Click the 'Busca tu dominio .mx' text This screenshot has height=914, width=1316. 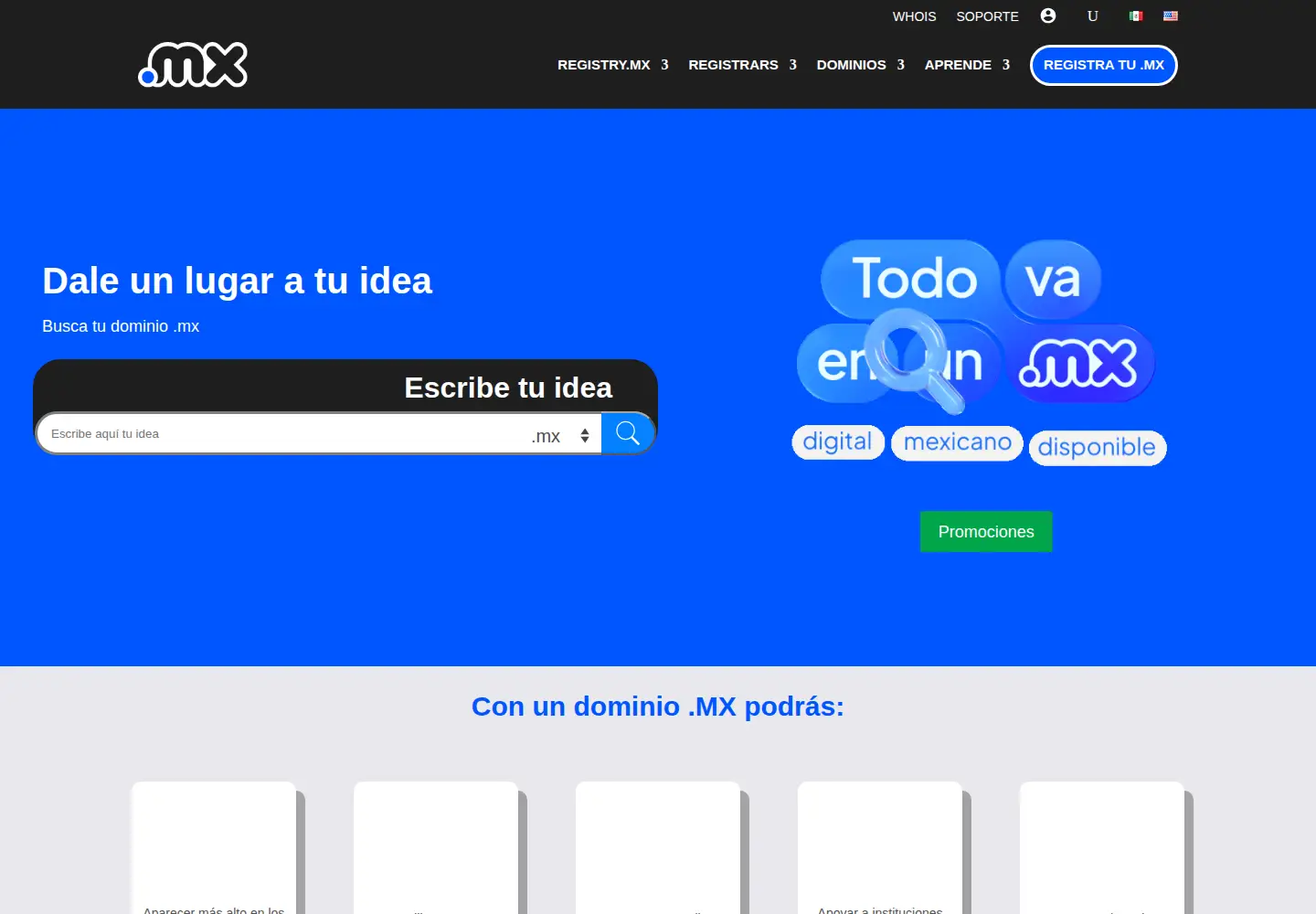121,326
